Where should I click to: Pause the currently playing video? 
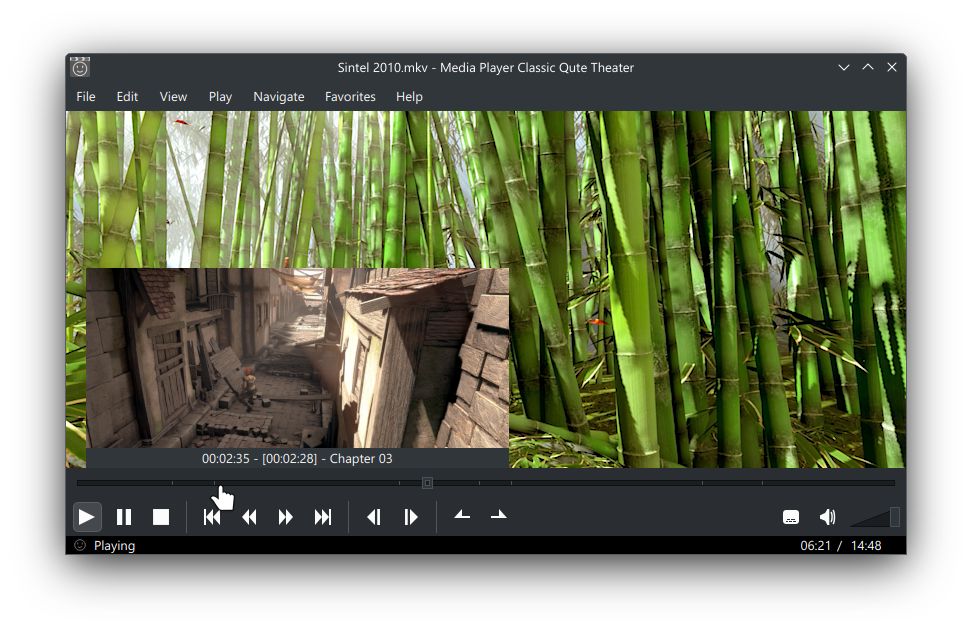124,517
